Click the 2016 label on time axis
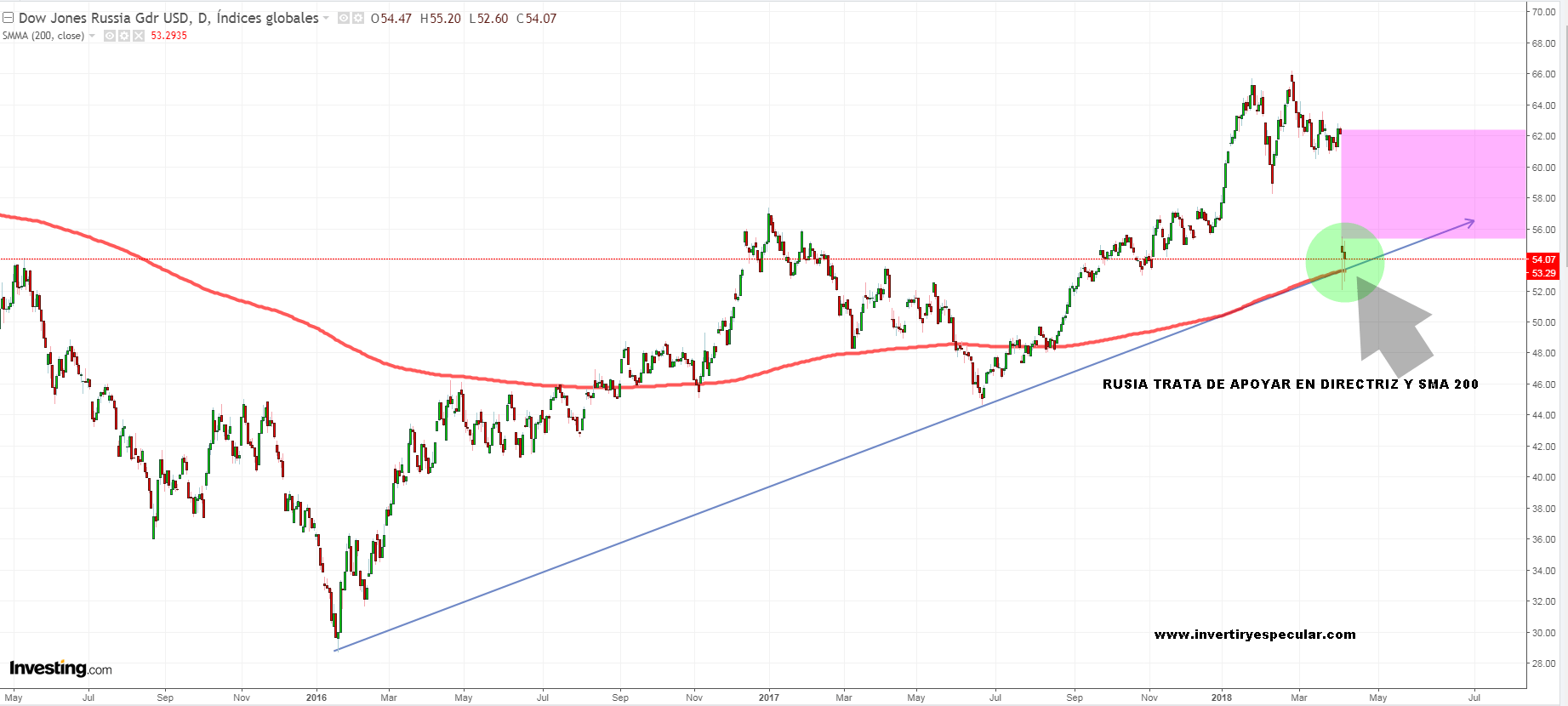The height and width of the screenshot is (706, 1568). click(x=316, y=697)
